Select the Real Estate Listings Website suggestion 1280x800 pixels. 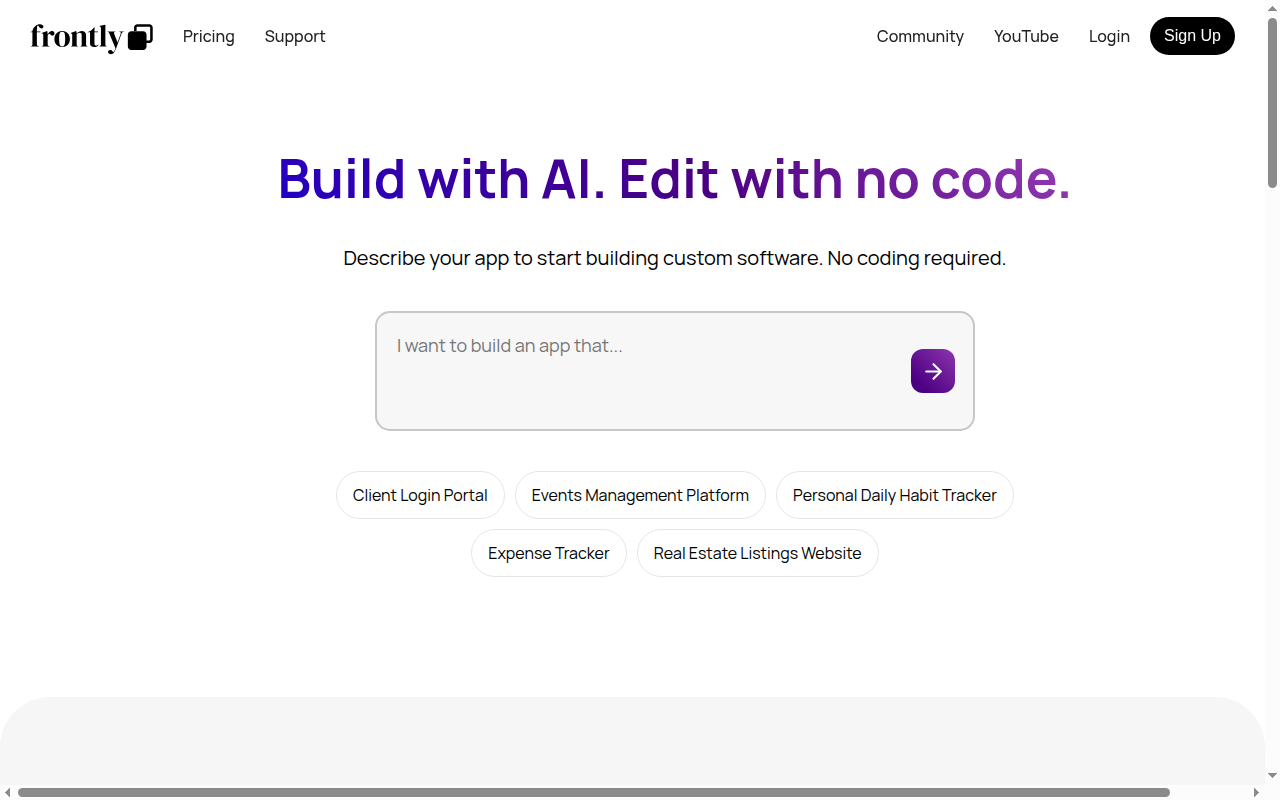758,553
